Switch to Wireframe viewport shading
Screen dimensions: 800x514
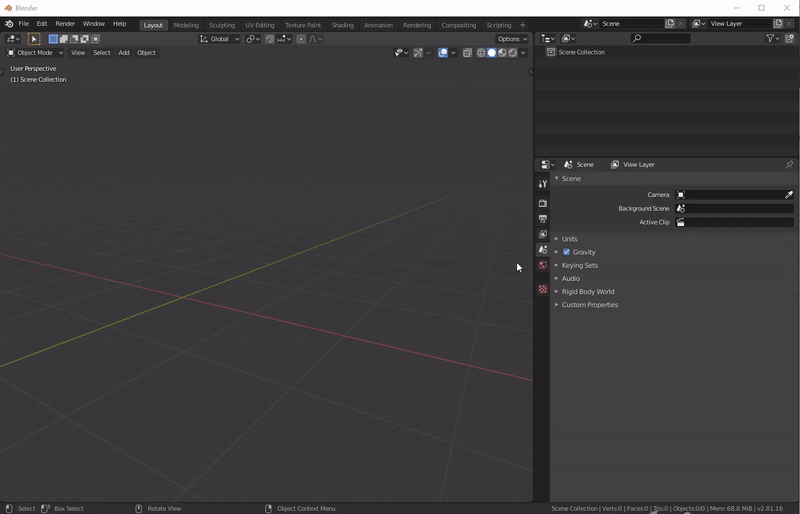coord(481,53)
